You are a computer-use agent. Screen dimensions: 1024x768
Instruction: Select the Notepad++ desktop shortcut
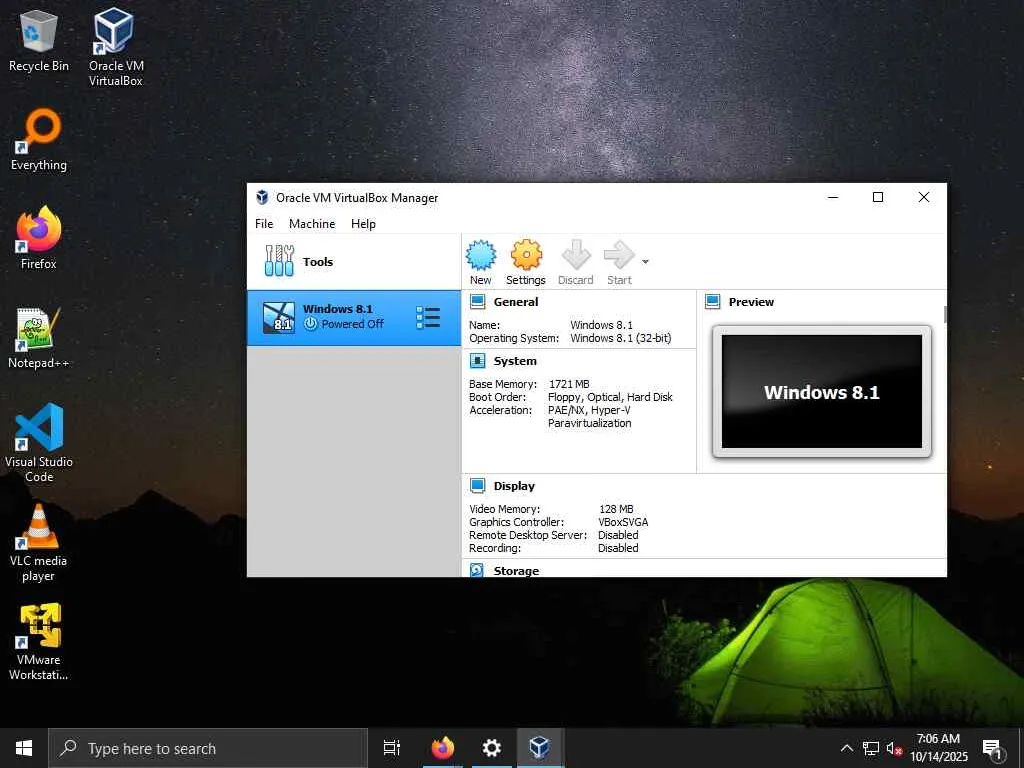click(39, 338)
